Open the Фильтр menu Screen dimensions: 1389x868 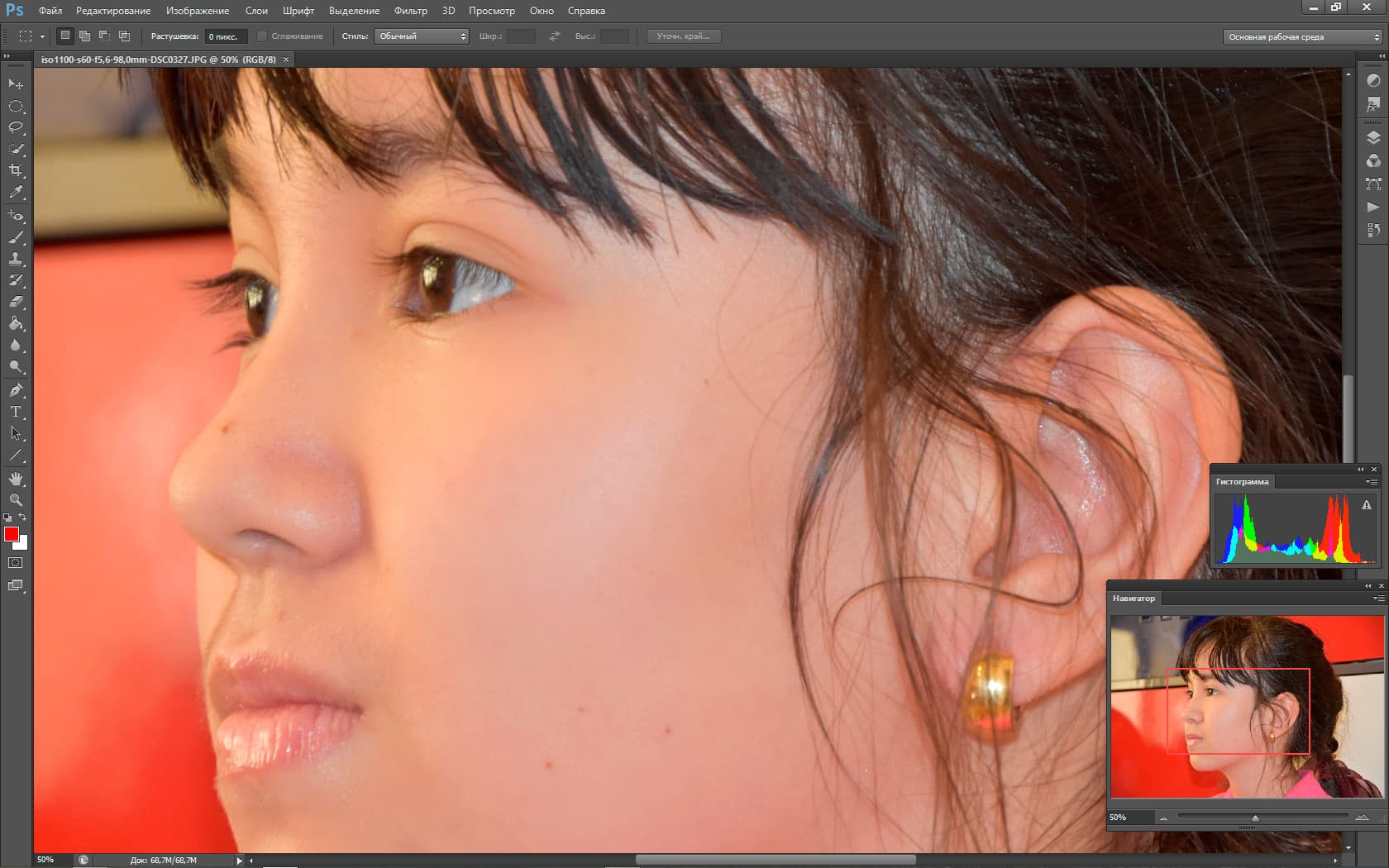[x=411, y=11]
